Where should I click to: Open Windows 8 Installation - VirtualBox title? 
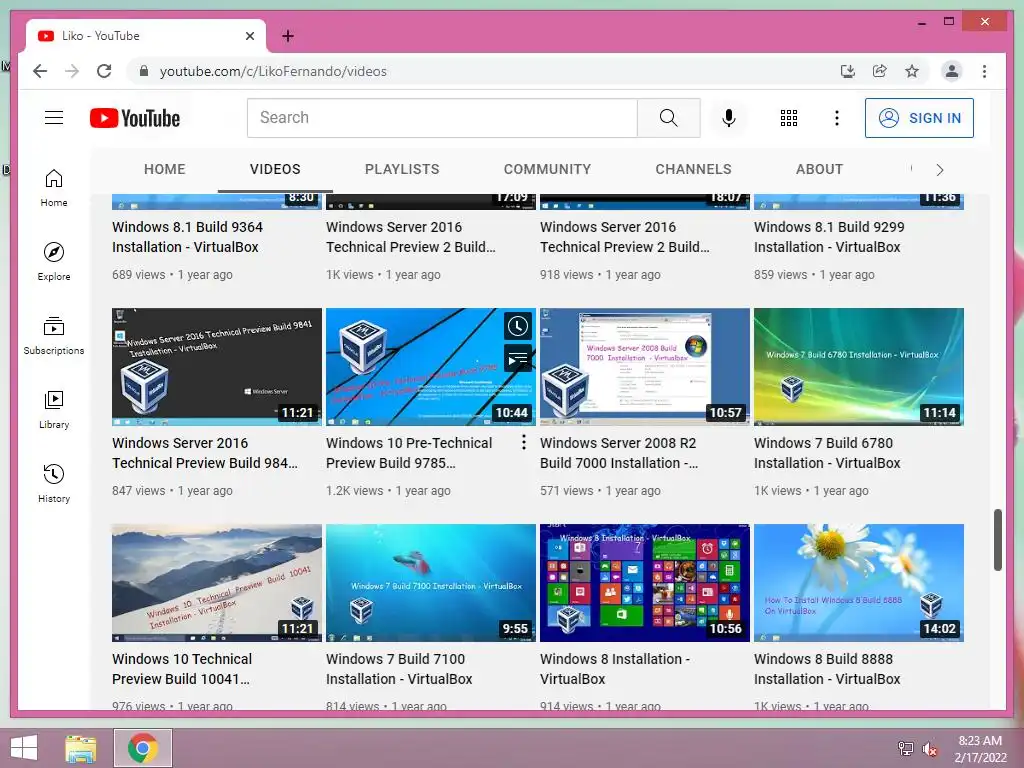(x=615, y=669)
